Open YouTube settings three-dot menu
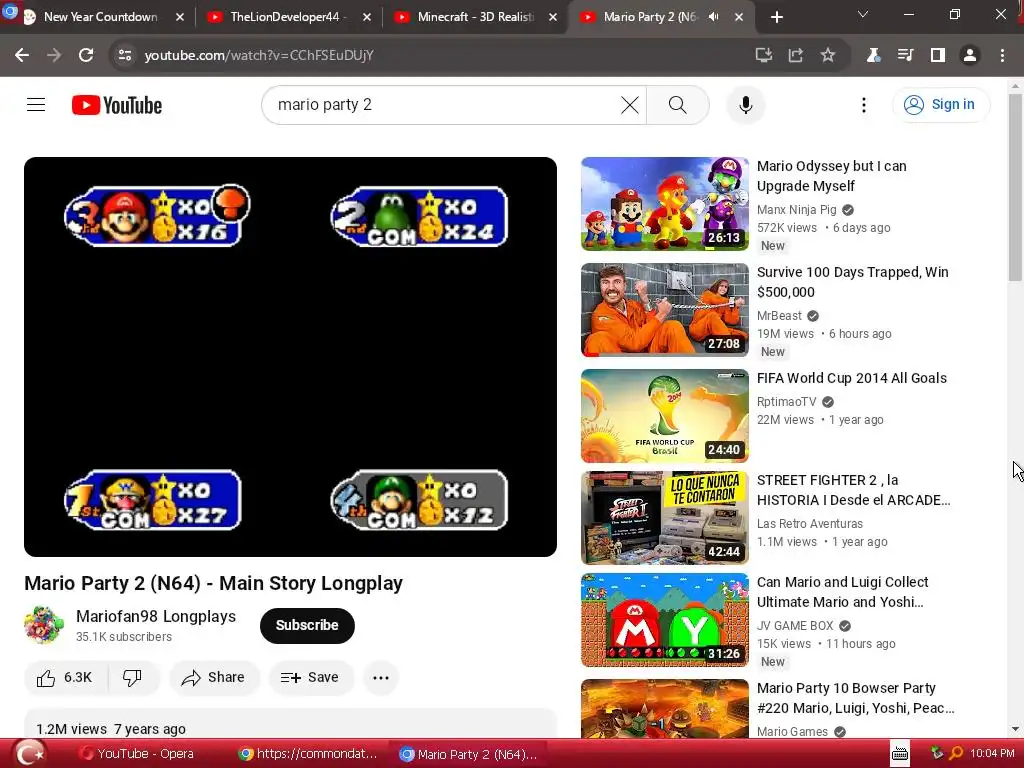The image size is (1024, 768). pos(863,104)
